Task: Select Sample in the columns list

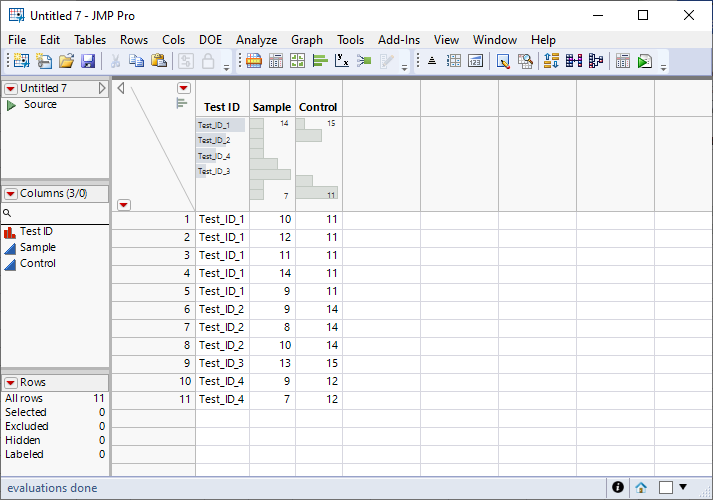Action: (38, 247)
